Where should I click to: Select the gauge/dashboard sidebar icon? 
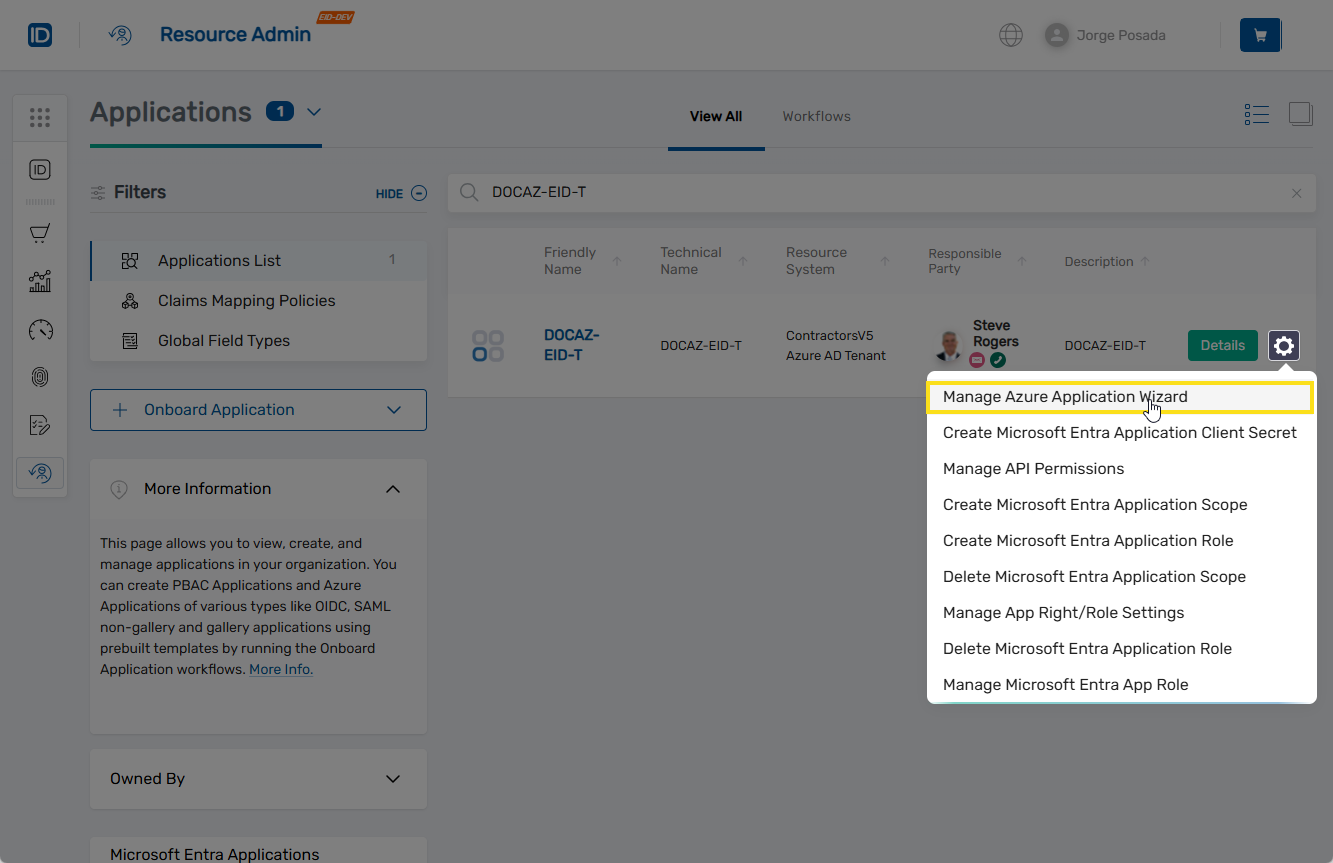point(40,329)
